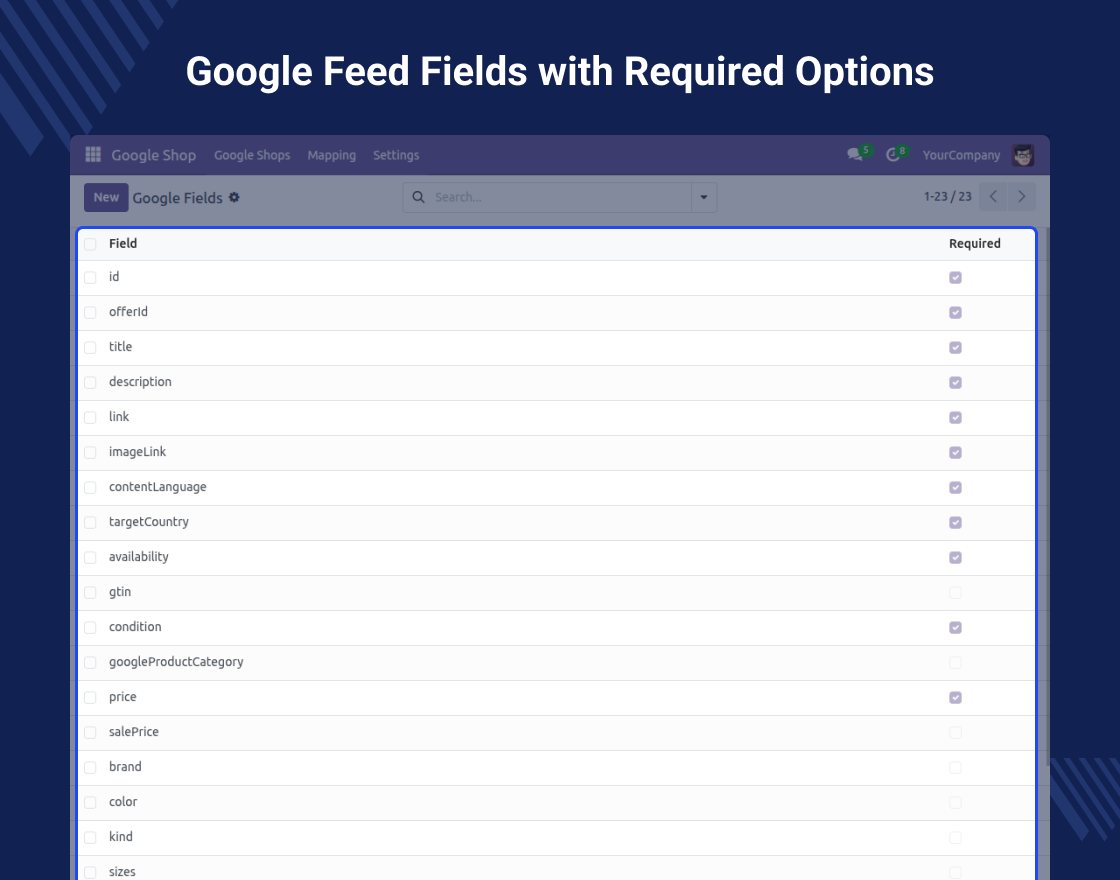The width and height of the screenshot is (1120, 880).
Task: Select the description row checkbox
Action: pyautogui.click(x=90, y=383)
